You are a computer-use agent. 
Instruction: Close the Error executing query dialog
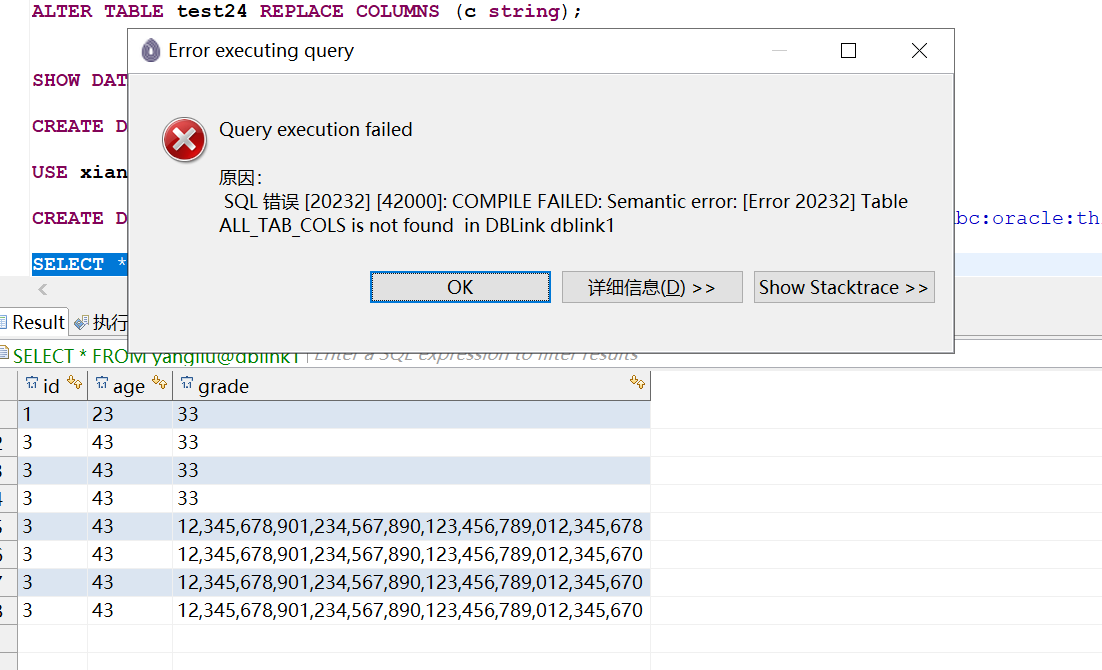pyautogui.click(x=920, y=50)
